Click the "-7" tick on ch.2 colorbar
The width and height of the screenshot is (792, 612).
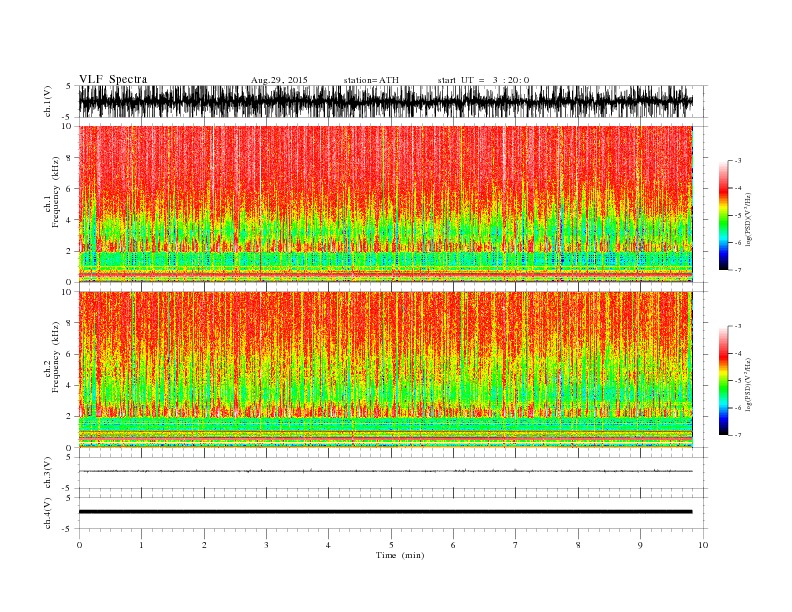coord(737,435)
